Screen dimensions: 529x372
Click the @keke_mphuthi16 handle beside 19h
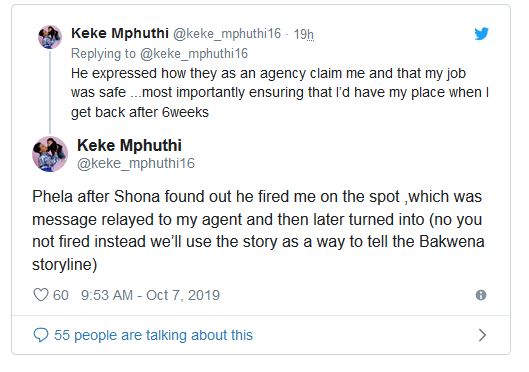227,34
